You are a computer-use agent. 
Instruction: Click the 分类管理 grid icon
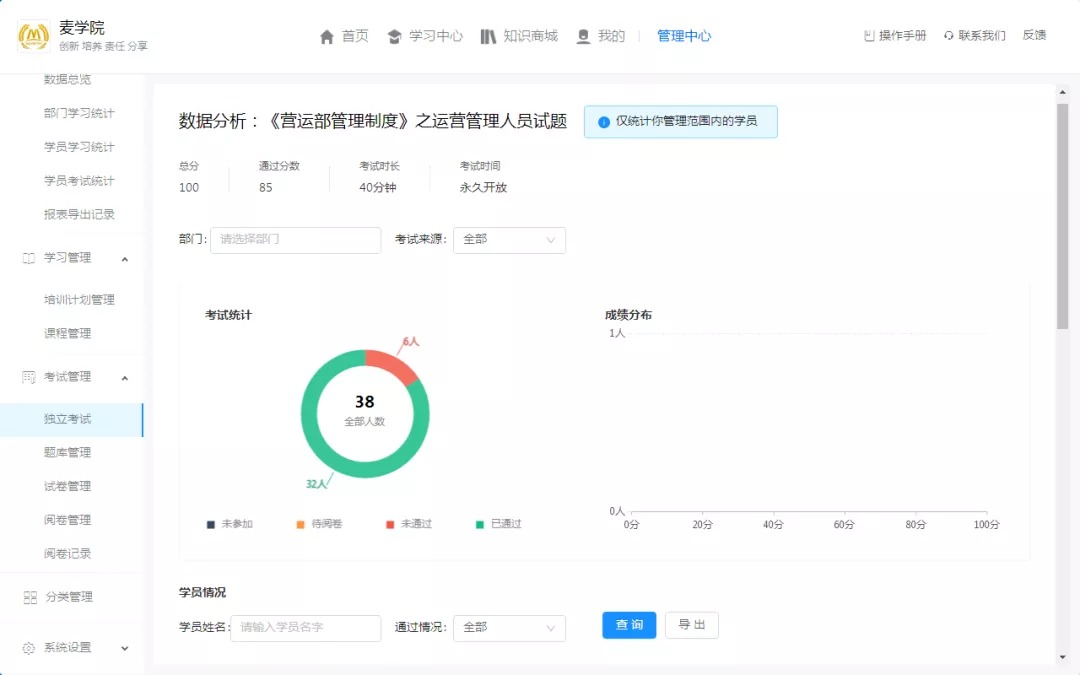point(30,597)
